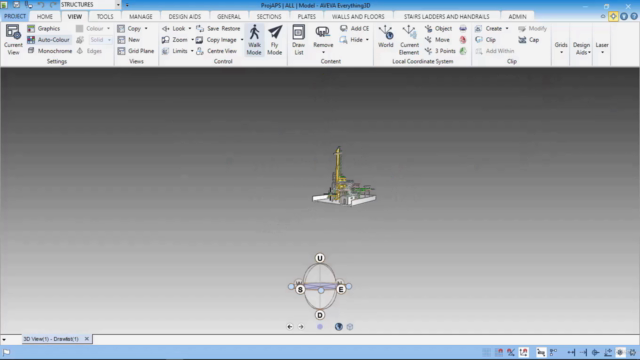Image resolution: width=640 pixels, height=360 pixels.
Task: Set coordinate system to Current Element
Action: point(409,40)
